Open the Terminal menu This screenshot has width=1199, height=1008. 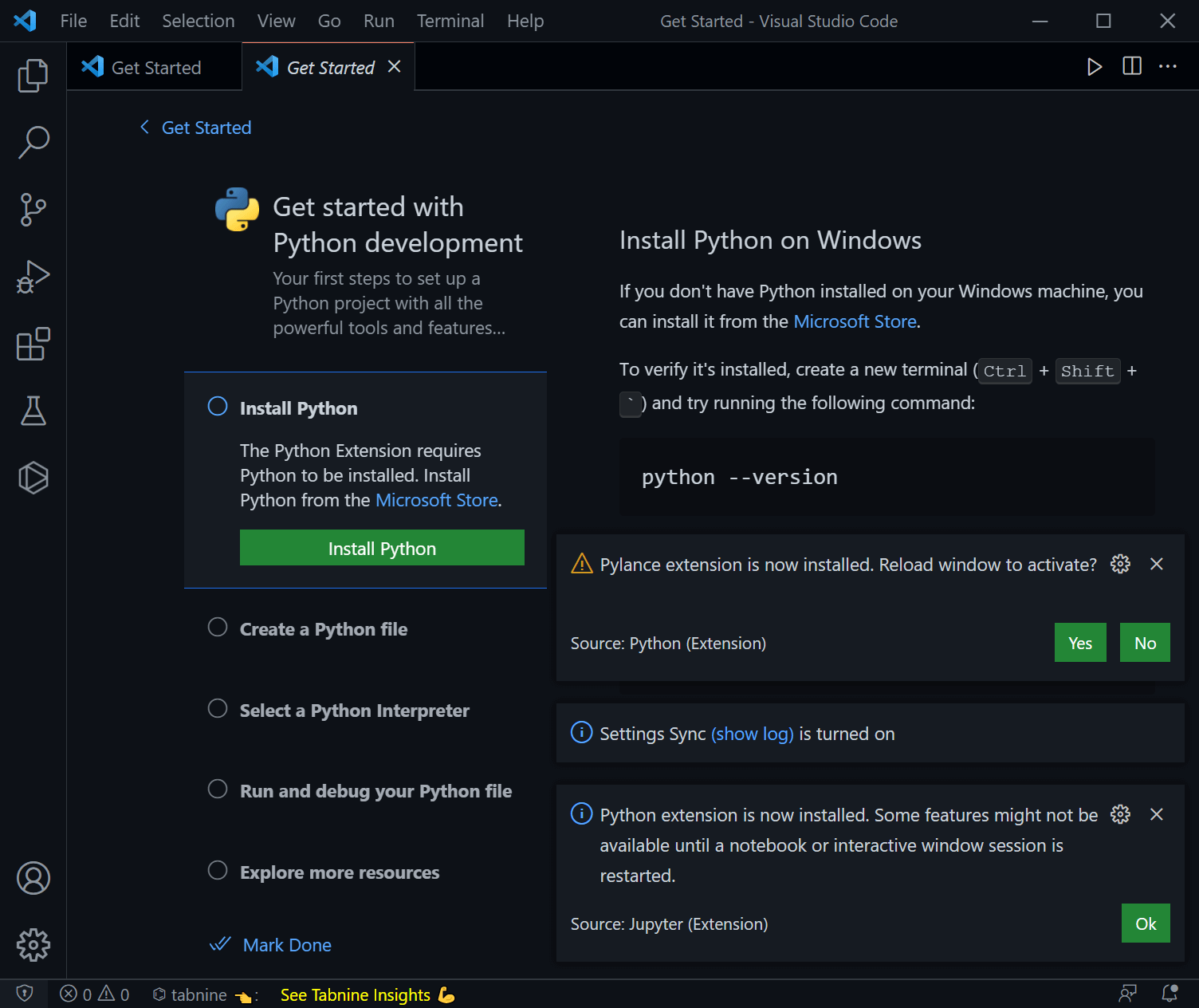coord(450,21)
